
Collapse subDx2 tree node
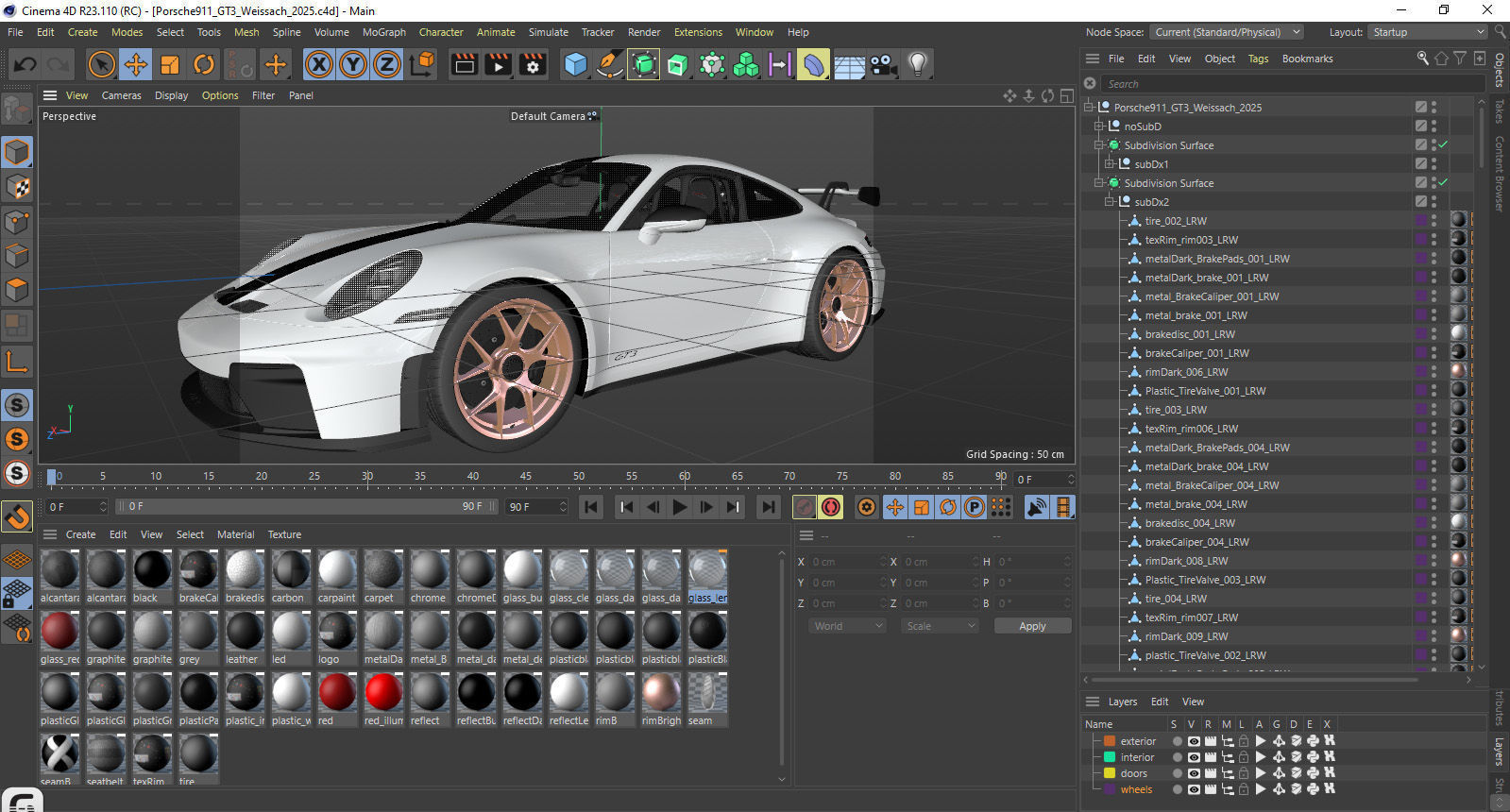[1110, 202]
